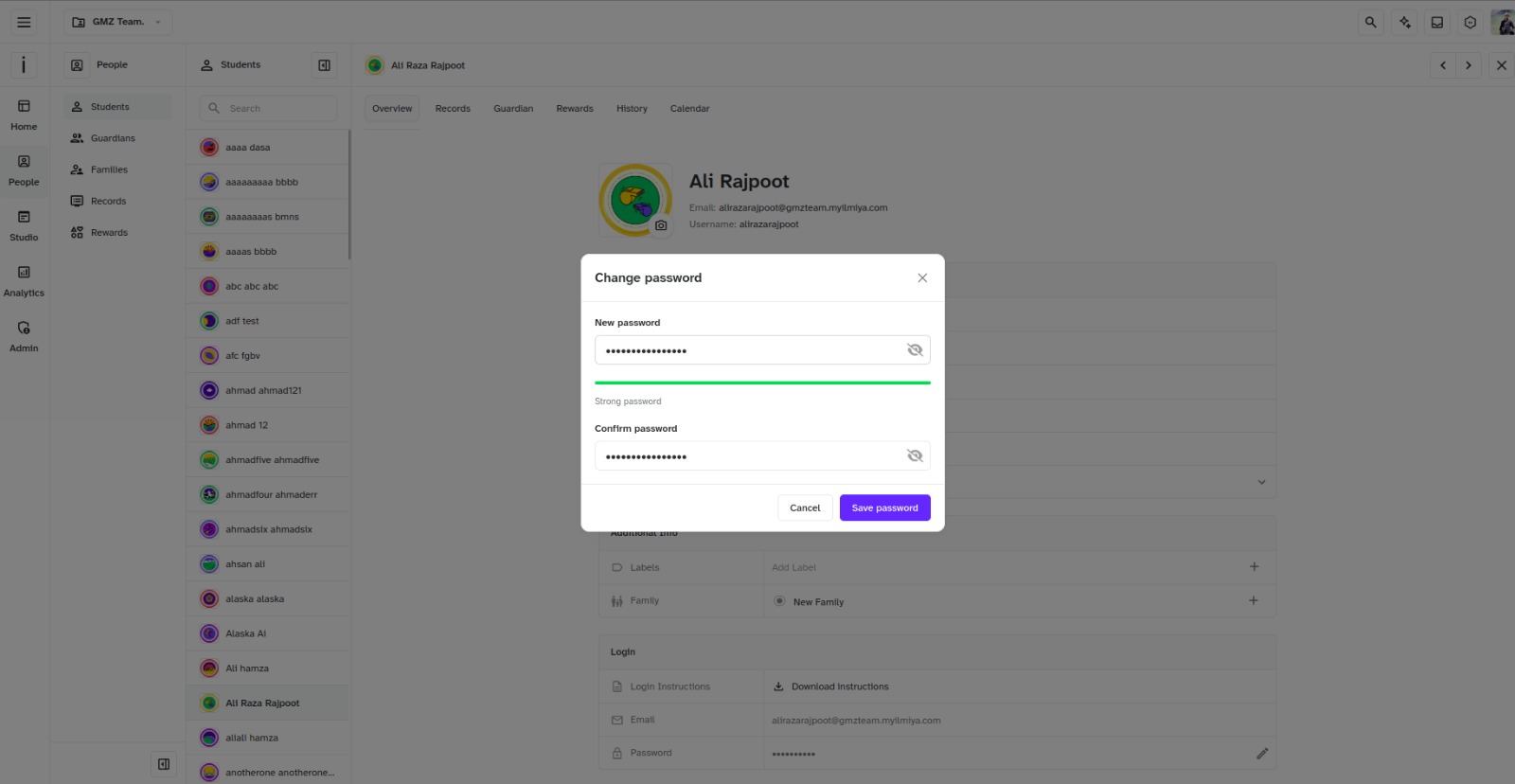Expand the section with the down chevron
The image size is (1515, 784).
1261,482
